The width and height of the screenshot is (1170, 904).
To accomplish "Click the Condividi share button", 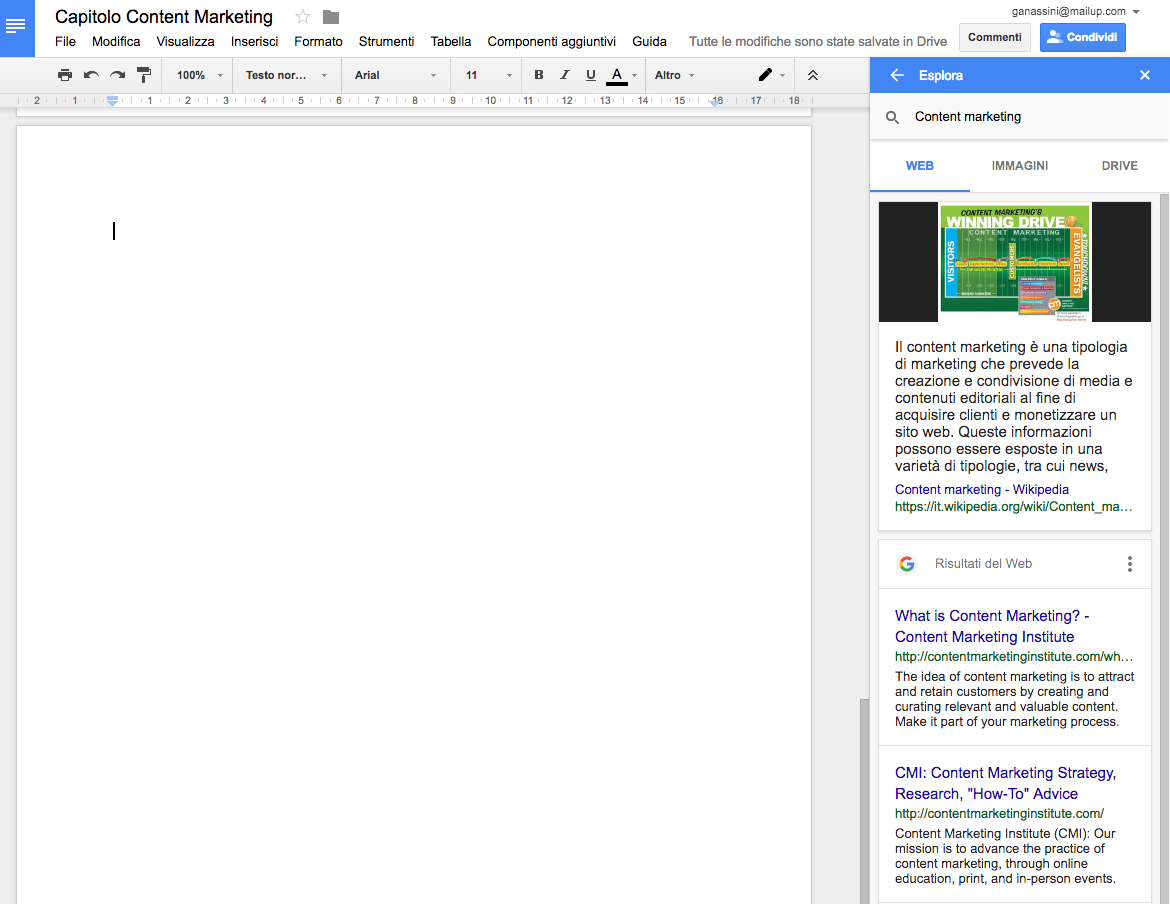I will point(1083,38).
